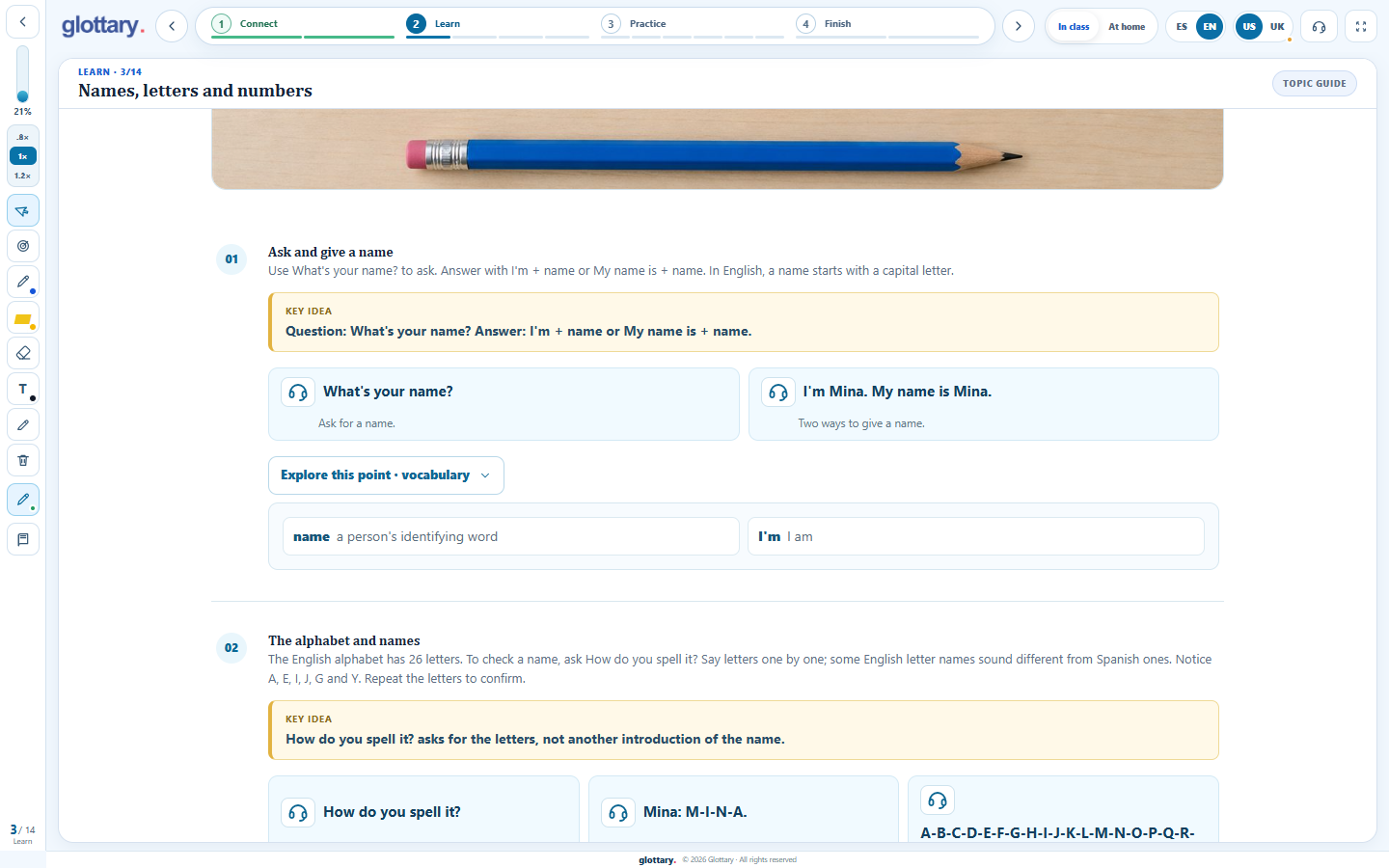Viewport: 1389px width, 868px height.
Task: Open the Topic Guide
Action: click(x=1314, y=84)
